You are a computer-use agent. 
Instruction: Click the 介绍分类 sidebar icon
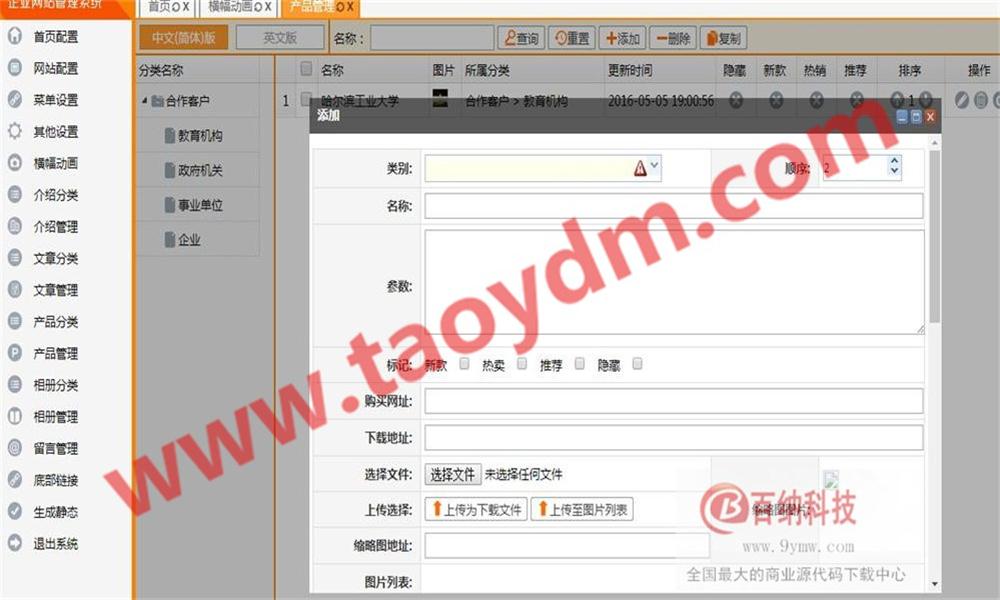pos(15,194)
